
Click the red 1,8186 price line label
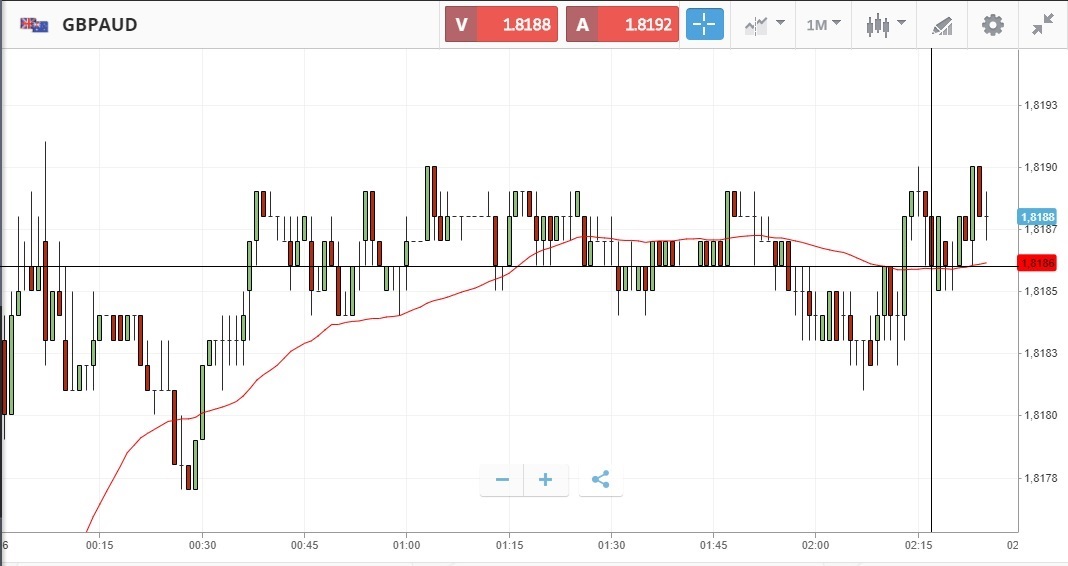pos(1037,264)
